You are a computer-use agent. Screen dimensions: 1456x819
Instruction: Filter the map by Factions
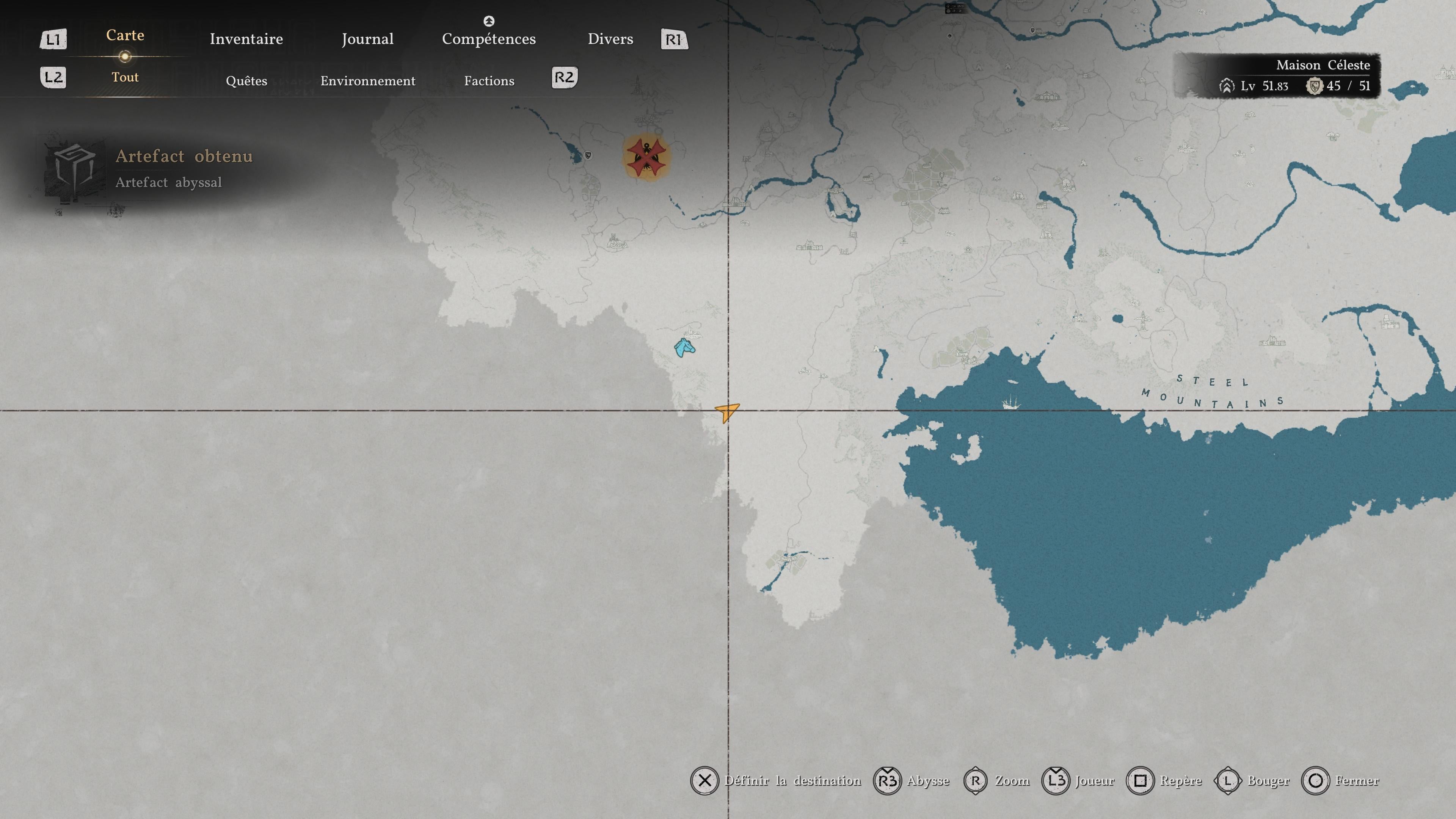click(x=490, y=81)
